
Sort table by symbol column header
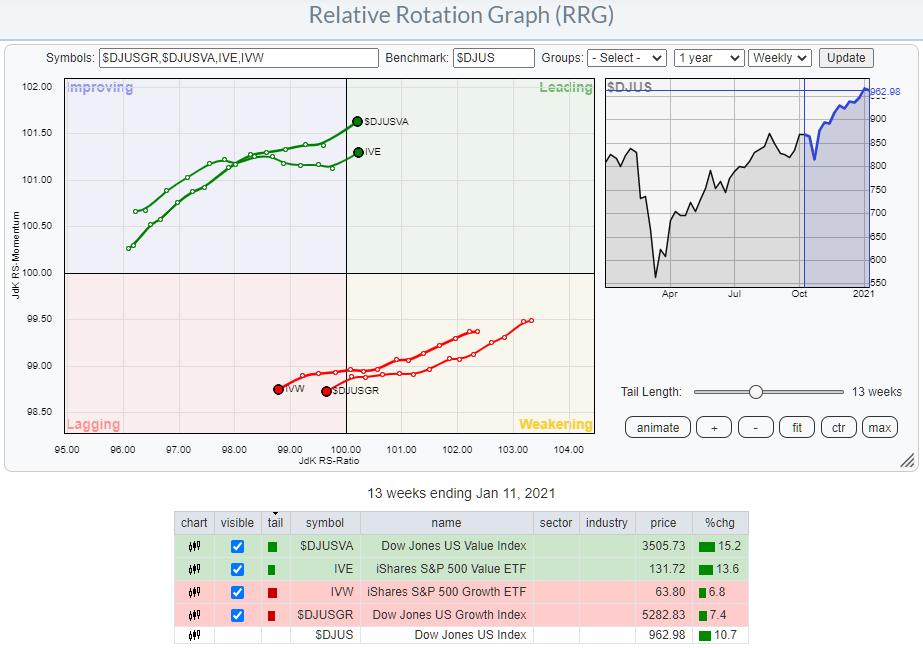pos(323,523)
